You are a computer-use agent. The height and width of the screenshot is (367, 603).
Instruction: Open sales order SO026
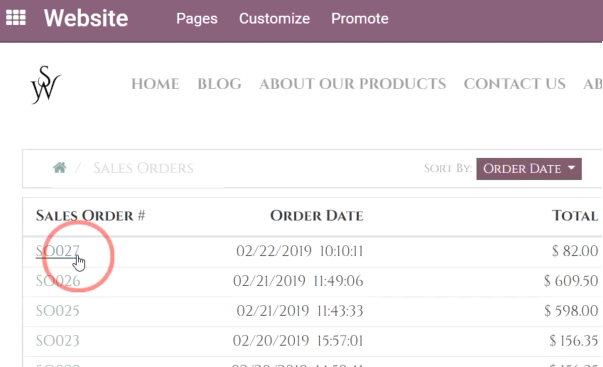58,281
